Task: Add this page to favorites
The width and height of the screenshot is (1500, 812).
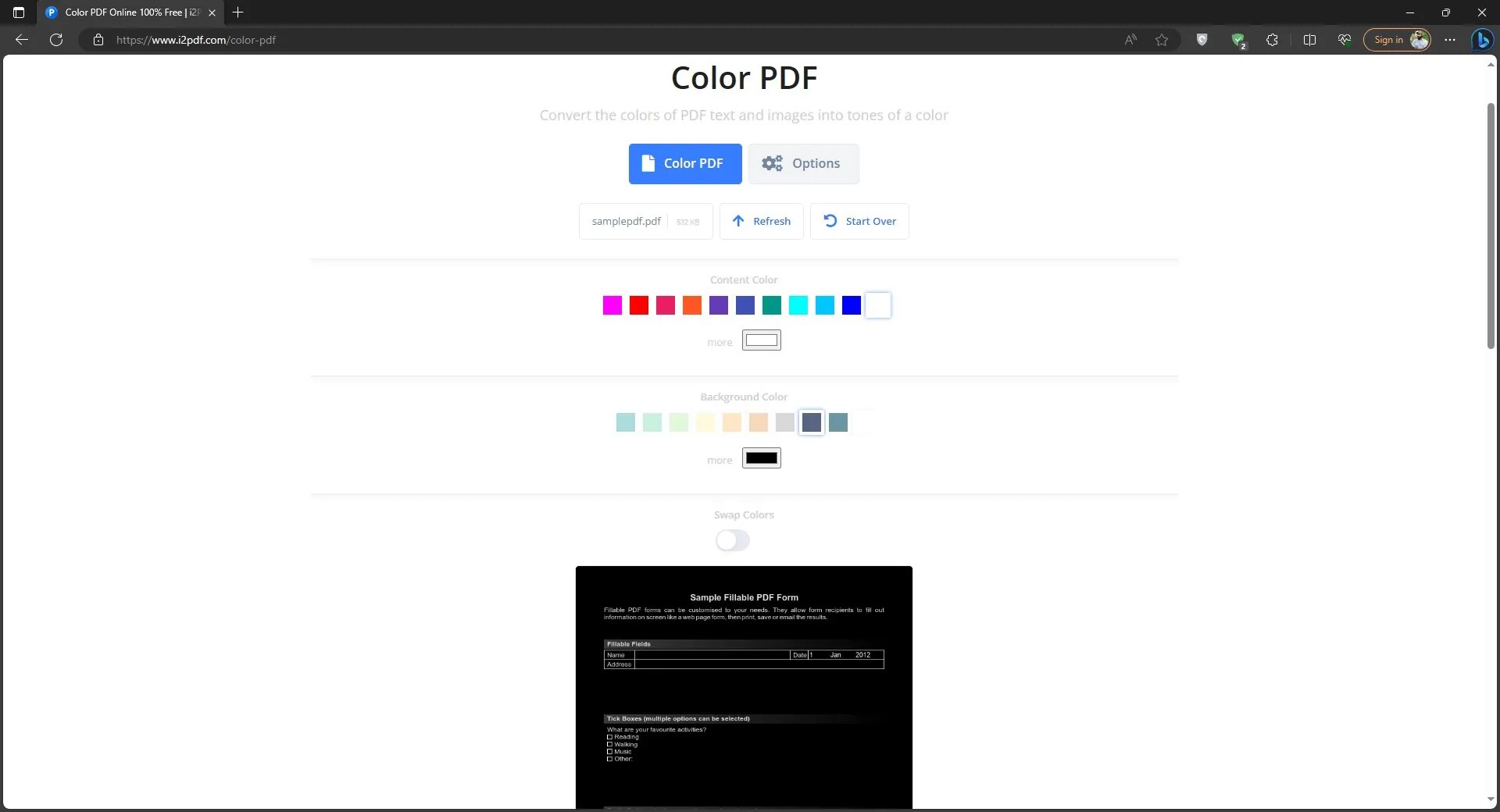Action: point(1162,40)
